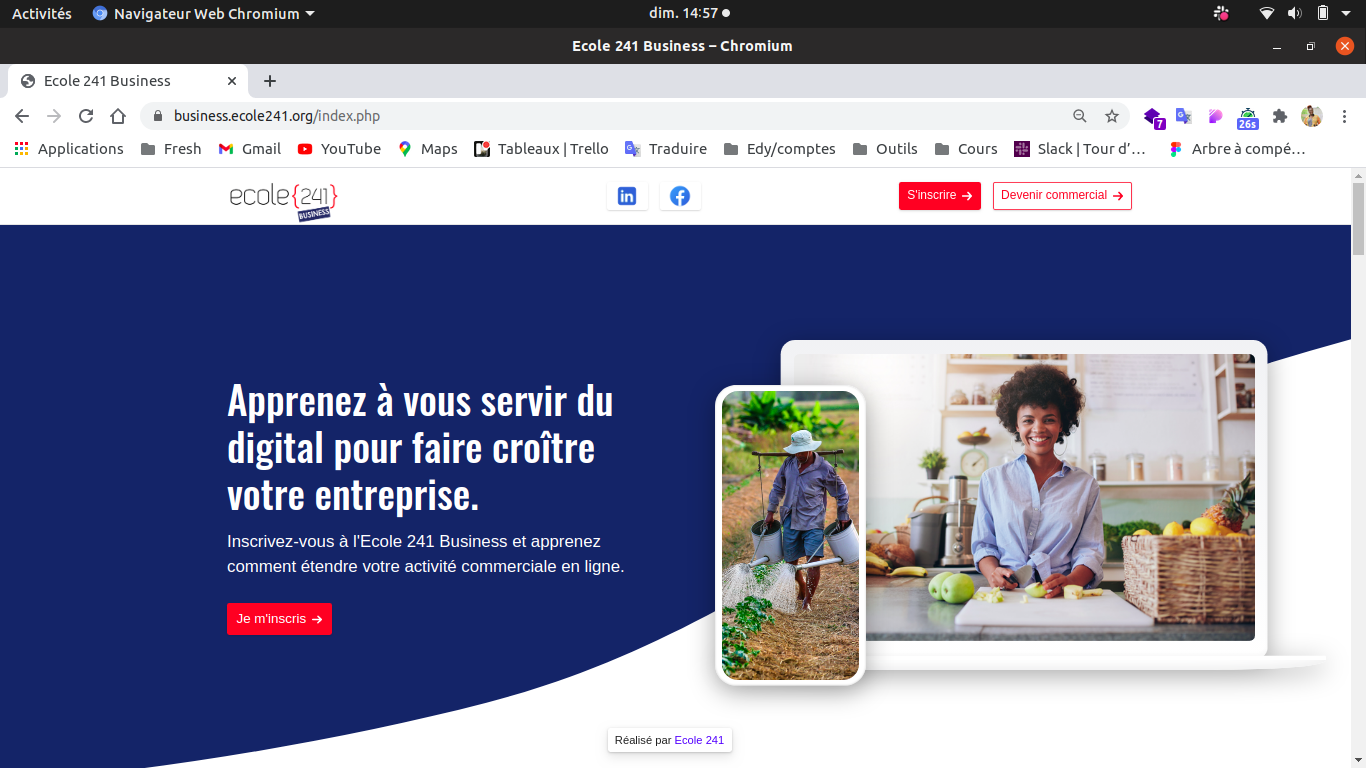
Task: Open the Chromium three-dot menu
Action: pyautogui.click(x=1344, y=116)
